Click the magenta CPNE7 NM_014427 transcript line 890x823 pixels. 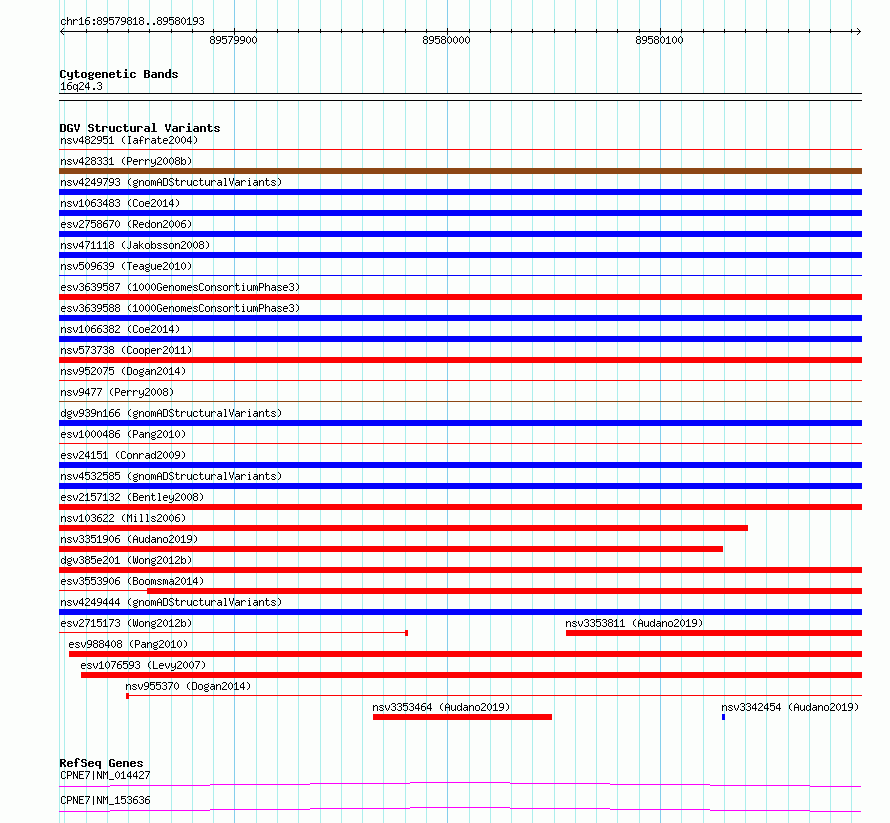tap(460, 784)
